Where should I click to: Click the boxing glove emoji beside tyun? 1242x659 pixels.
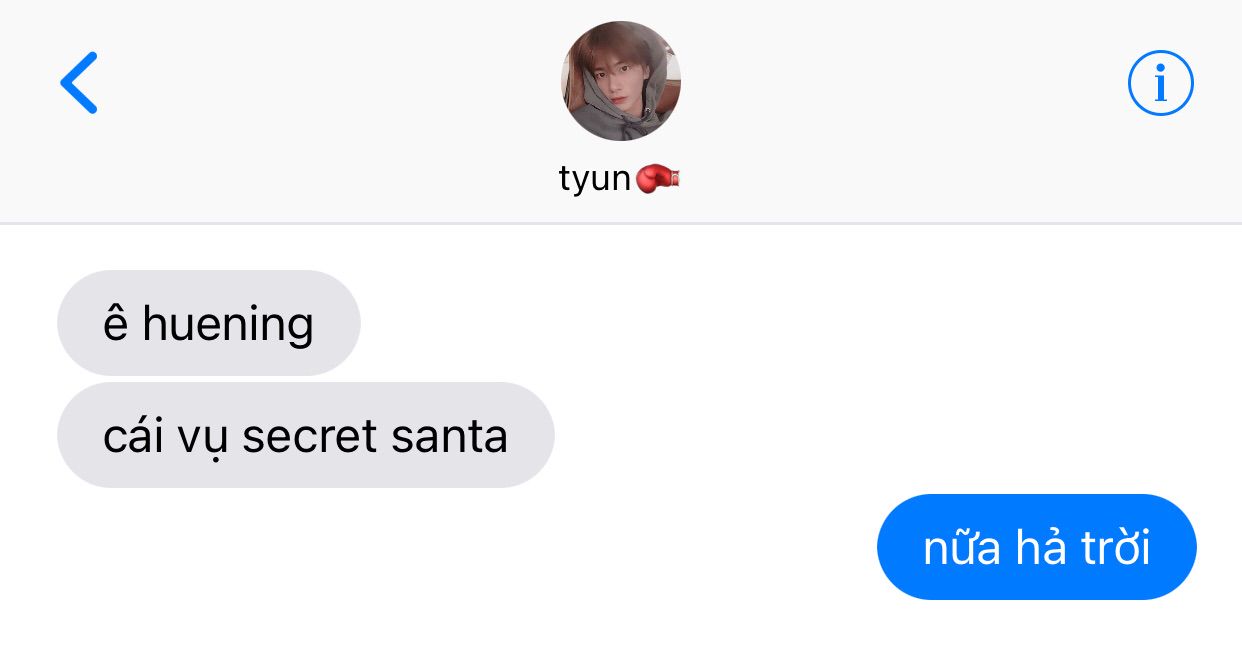[658, 179]
